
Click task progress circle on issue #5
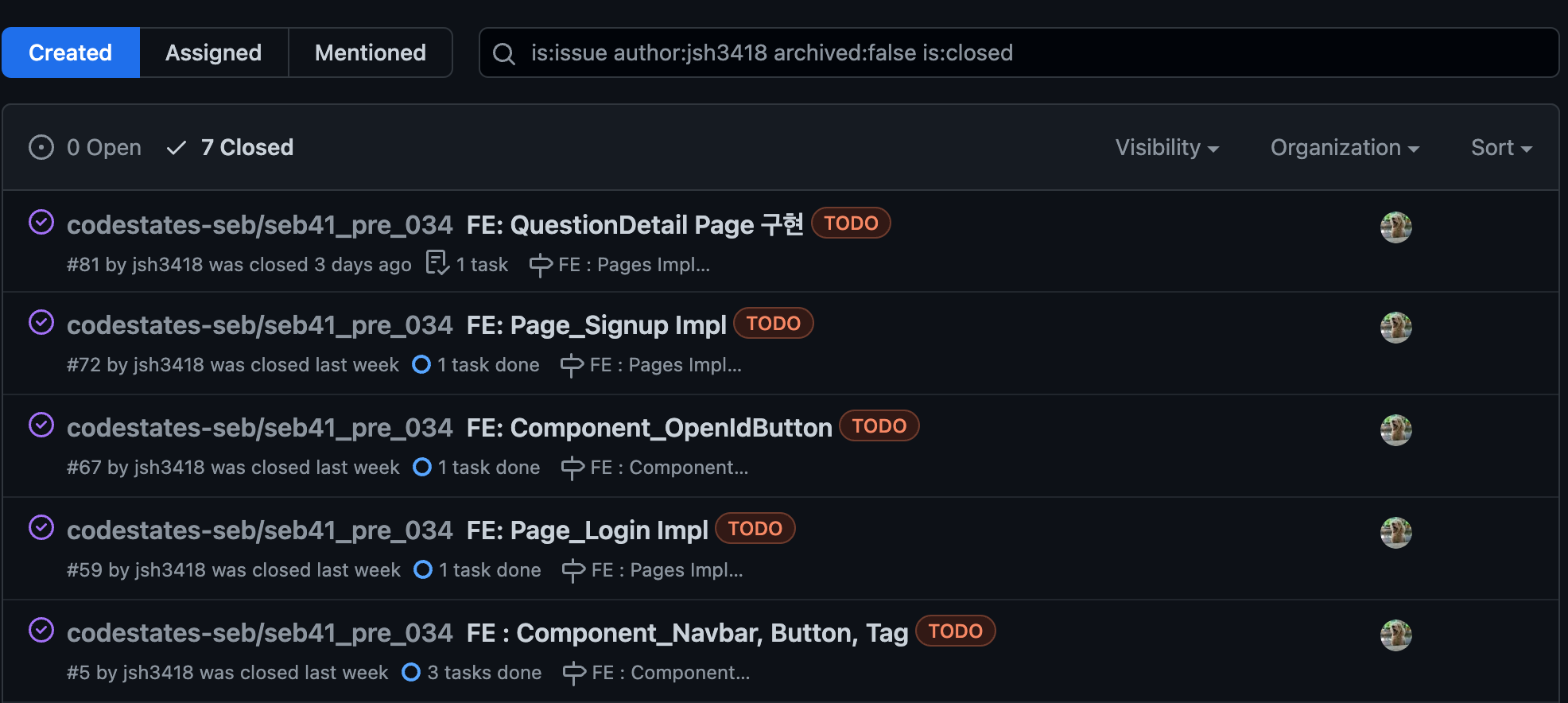coord(411,672)
